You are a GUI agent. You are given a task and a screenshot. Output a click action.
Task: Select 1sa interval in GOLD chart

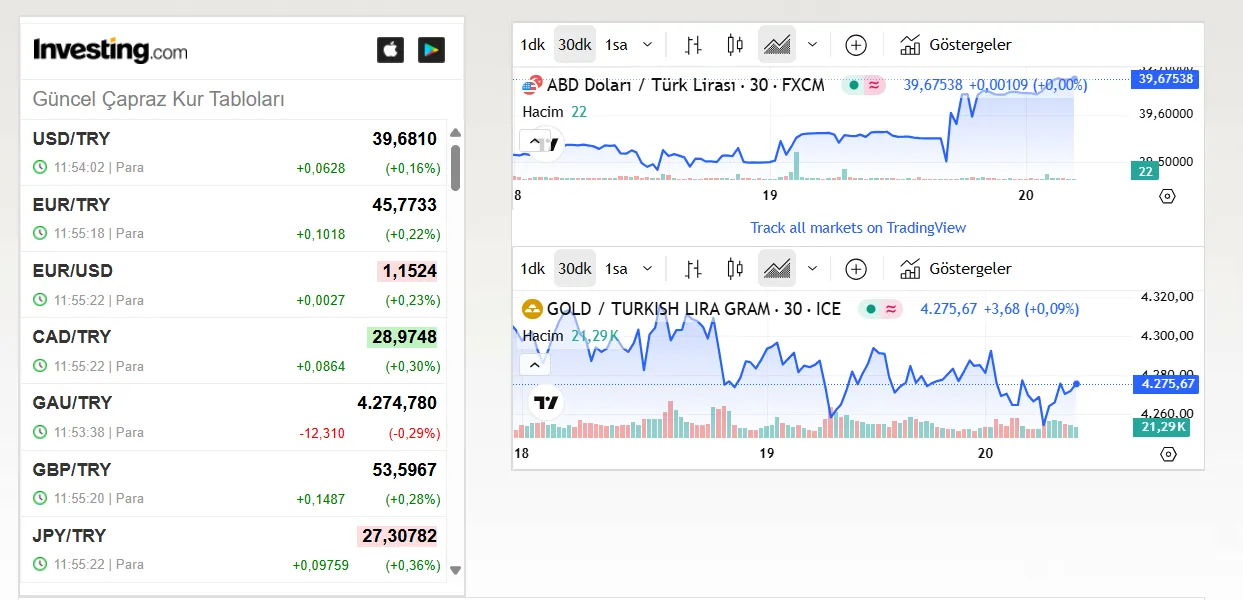[x=617, y=268]
